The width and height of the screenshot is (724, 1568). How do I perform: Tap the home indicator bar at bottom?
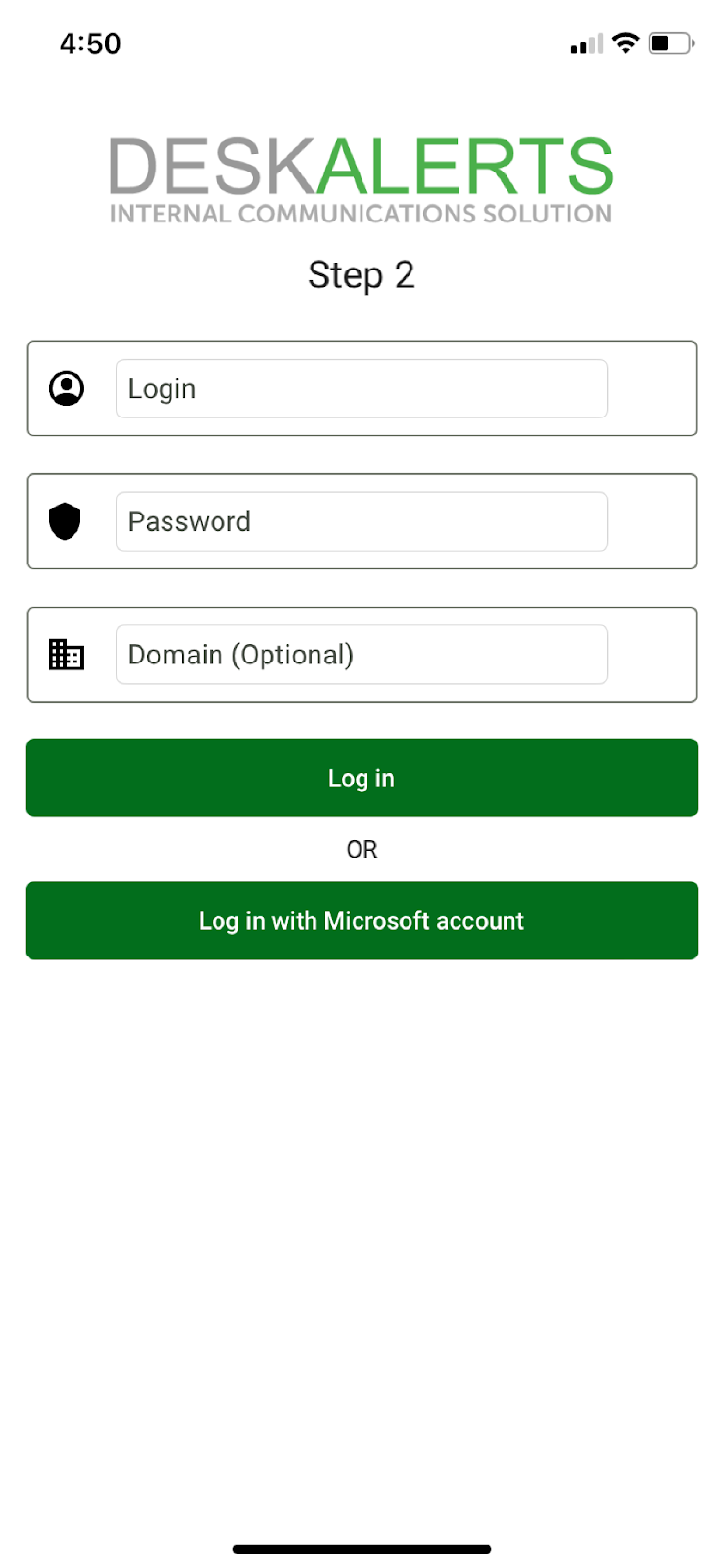pyautogui.click(x=362, y=1549)
